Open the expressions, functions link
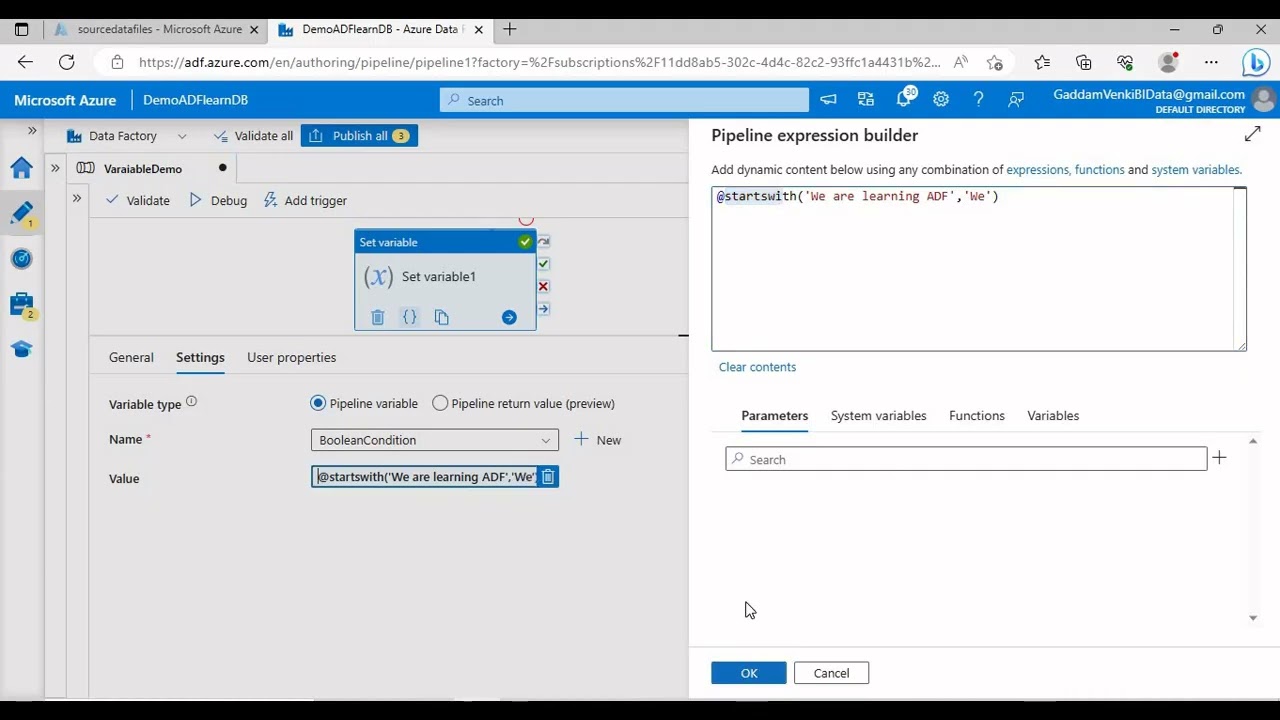This screenshot has width=1280, height=720. (1065, 170)
